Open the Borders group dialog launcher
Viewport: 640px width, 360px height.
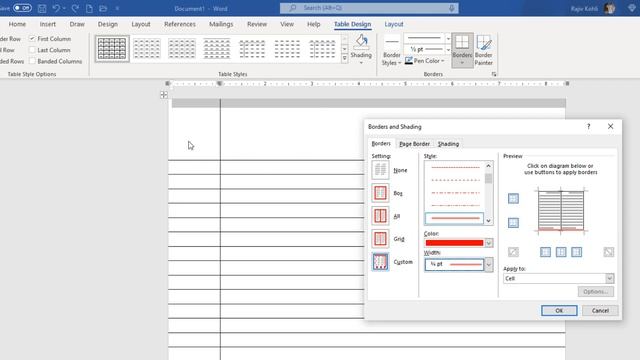point(494,74)
